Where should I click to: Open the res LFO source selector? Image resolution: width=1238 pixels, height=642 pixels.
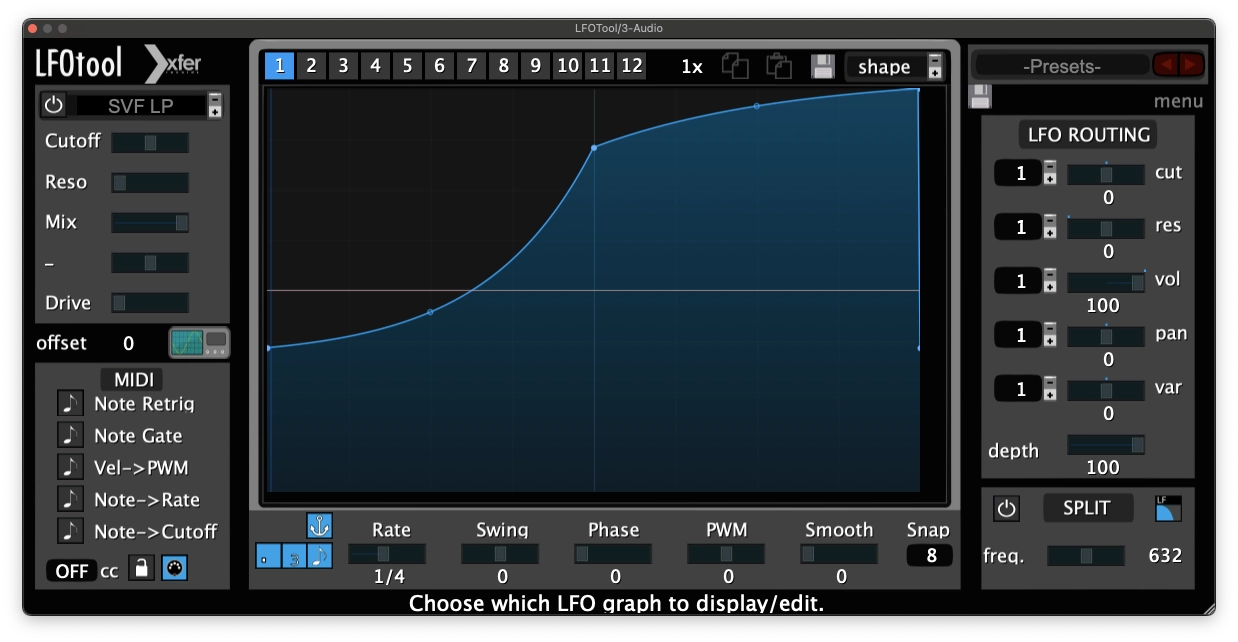[x=1018, y=228]
